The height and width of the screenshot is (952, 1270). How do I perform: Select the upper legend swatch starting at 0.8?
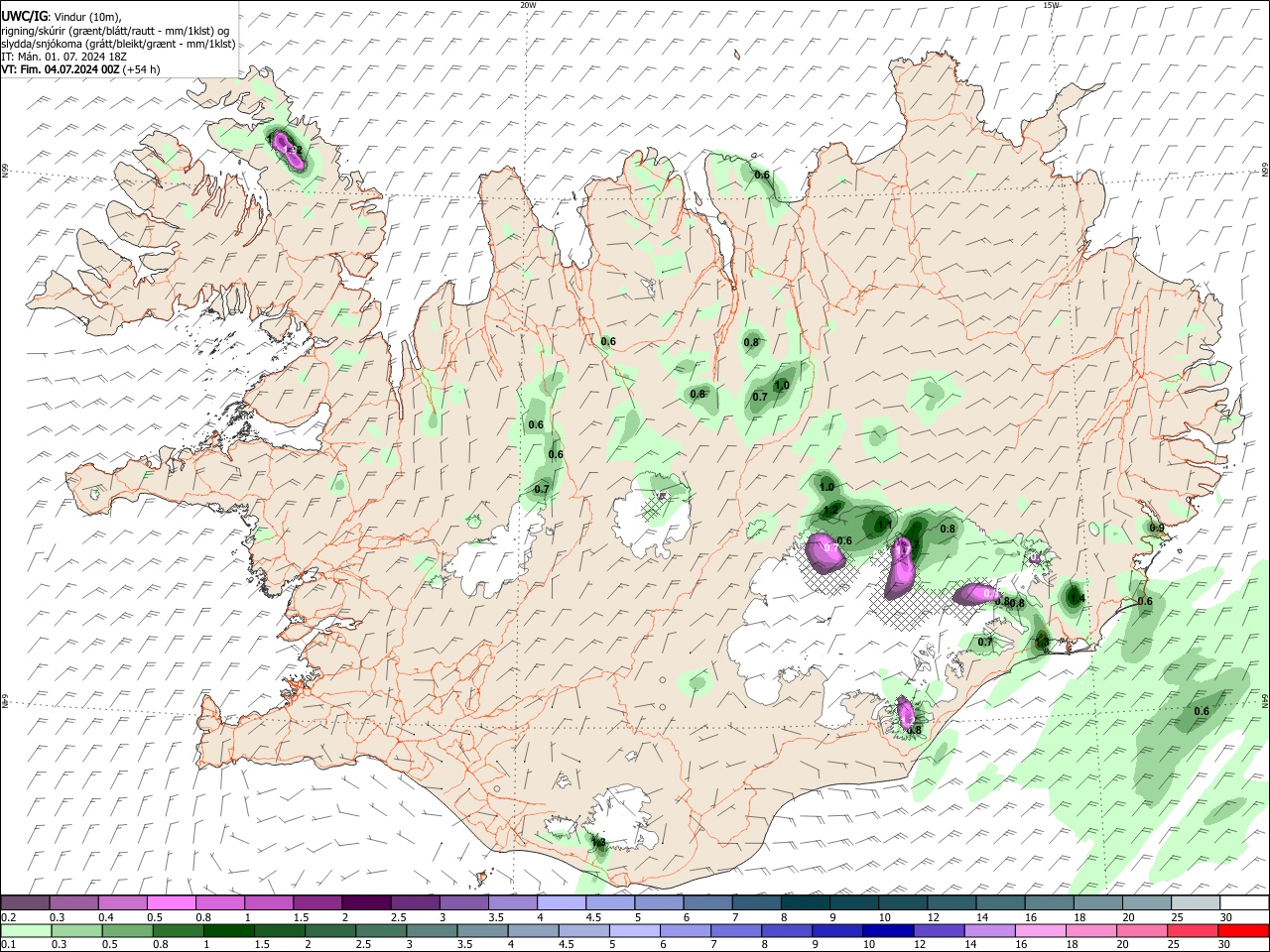[x=219, y=902]
